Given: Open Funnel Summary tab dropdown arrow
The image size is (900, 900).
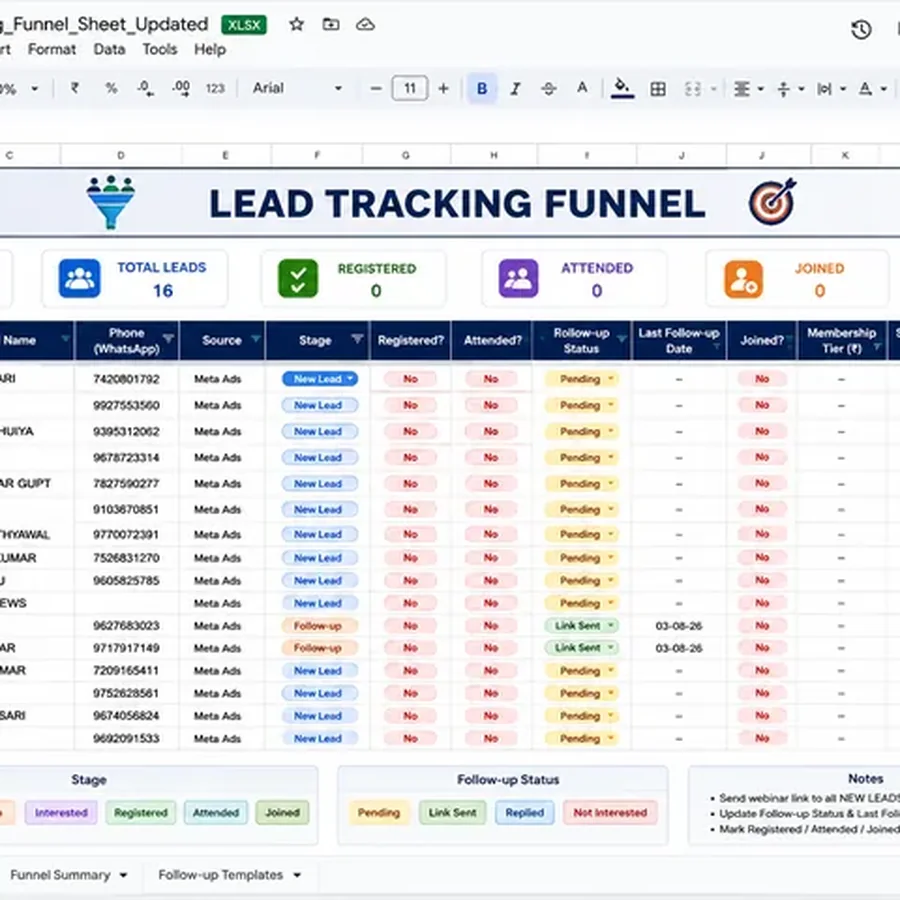Looking at the screenshot, I should tap(123, 875).
